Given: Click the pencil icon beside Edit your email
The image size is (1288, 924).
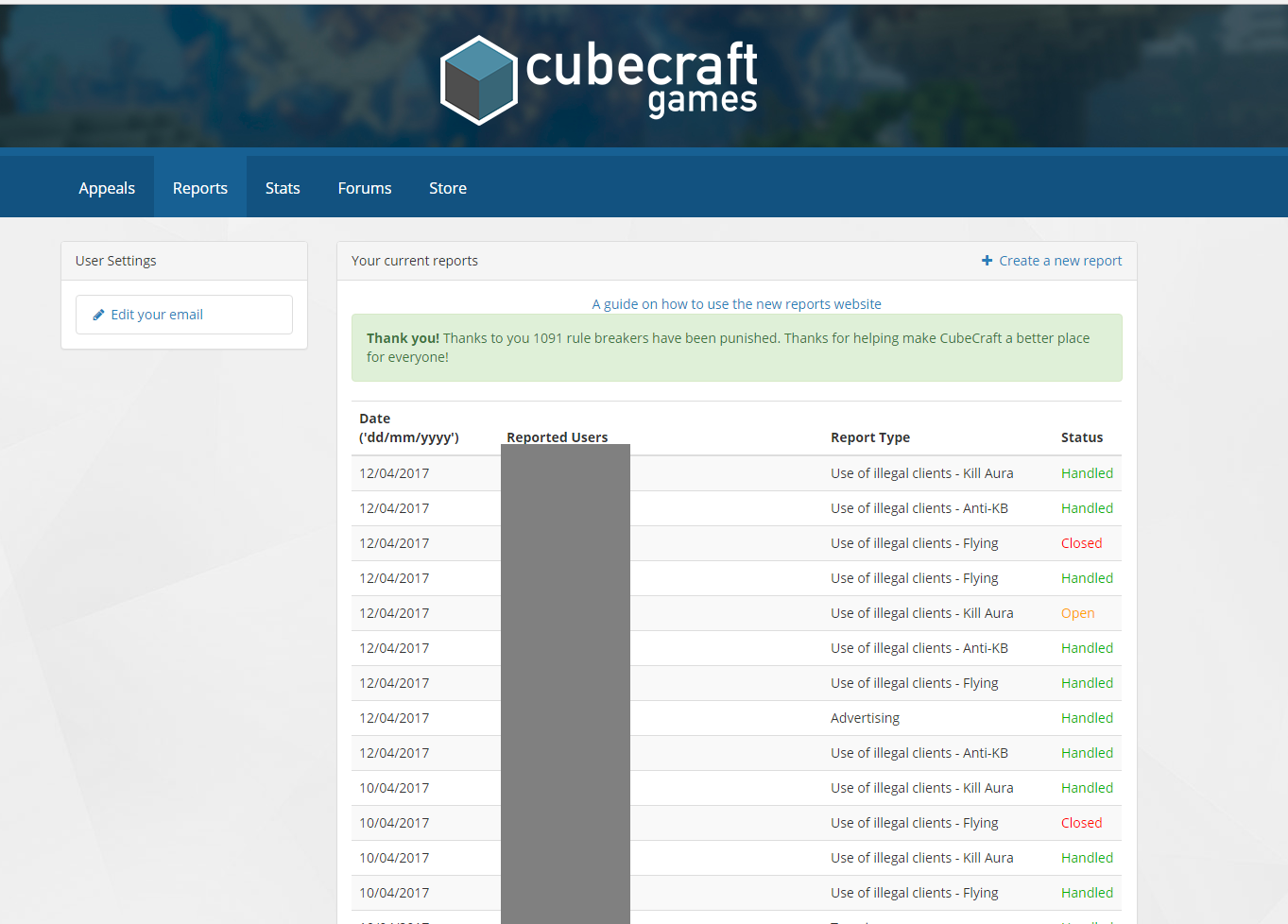Looking at the screenshot, I should pos(98,315).
